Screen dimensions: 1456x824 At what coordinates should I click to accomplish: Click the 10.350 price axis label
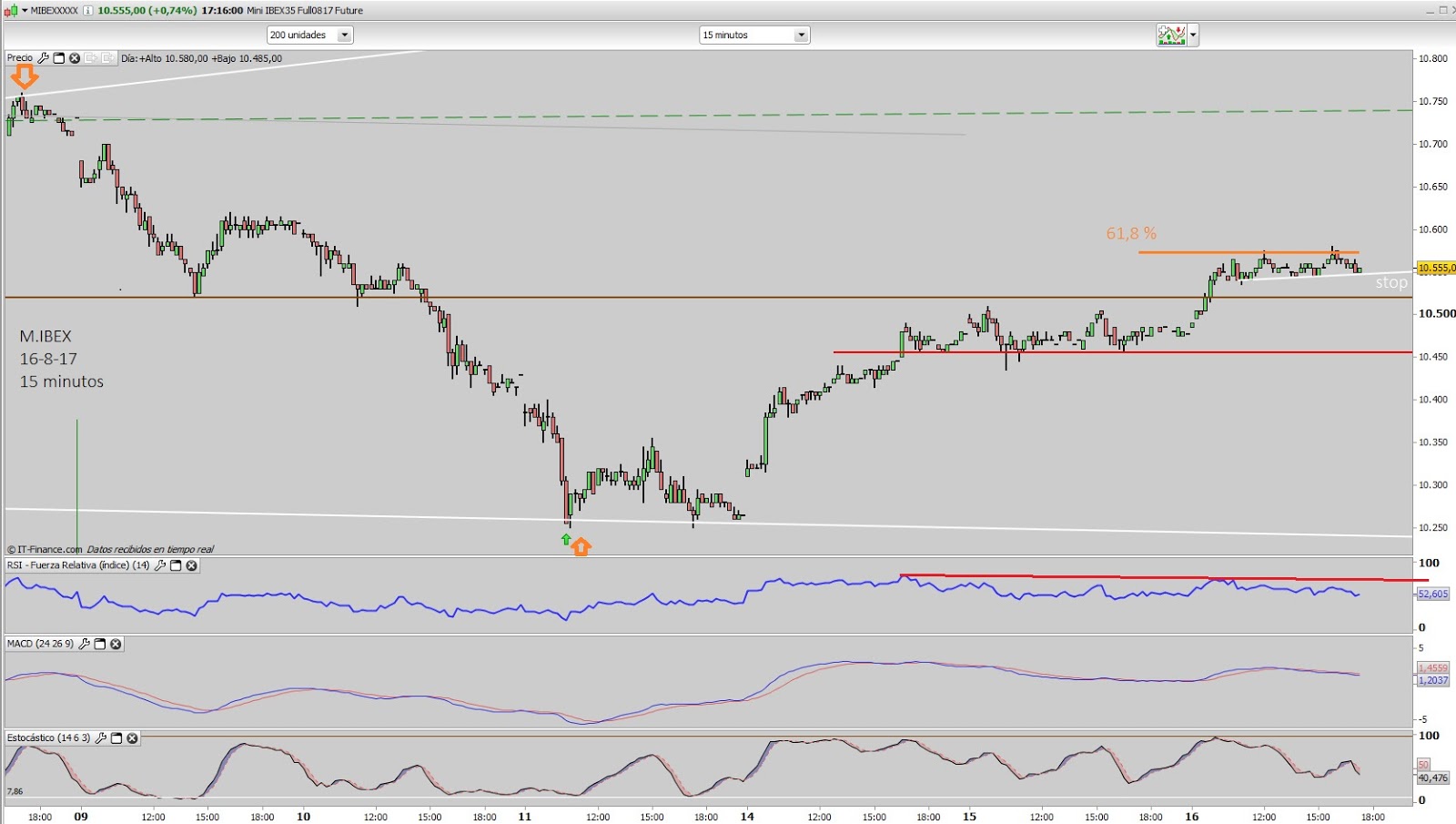(x=1433, y=443)
